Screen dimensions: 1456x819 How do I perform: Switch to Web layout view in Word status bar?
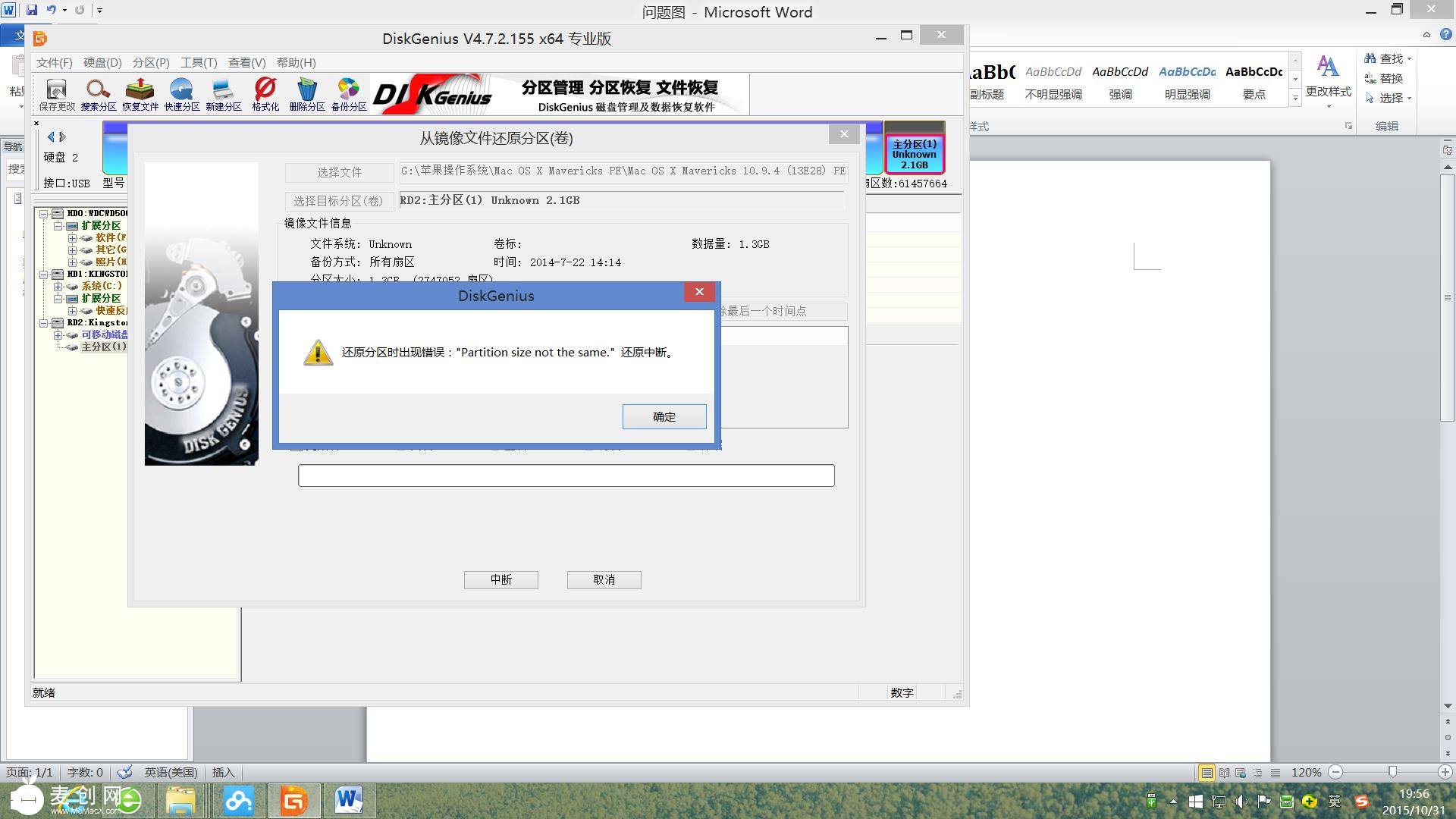coord(1242,772)
